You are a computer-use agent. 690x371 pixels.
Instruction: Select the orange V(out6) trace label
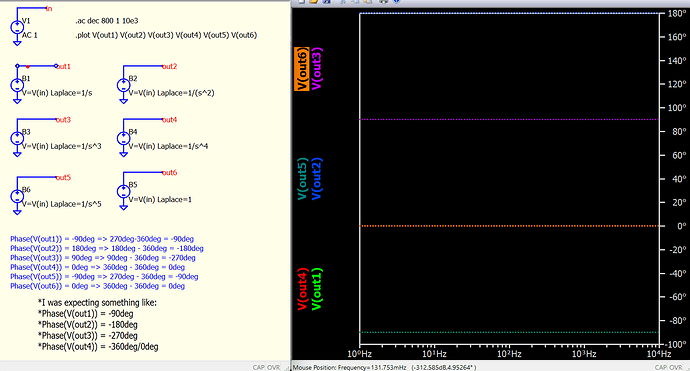(x=302, y=69)
